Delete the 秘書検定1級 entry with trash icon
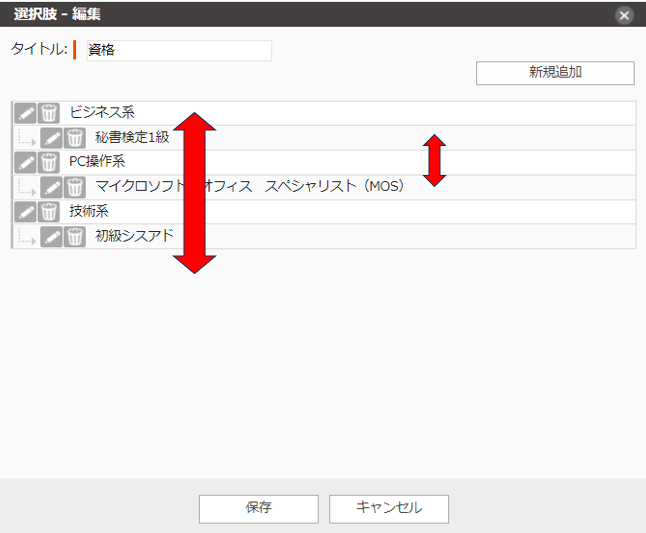Viewport: 646px width, 533px height. [x=75, y=138]
